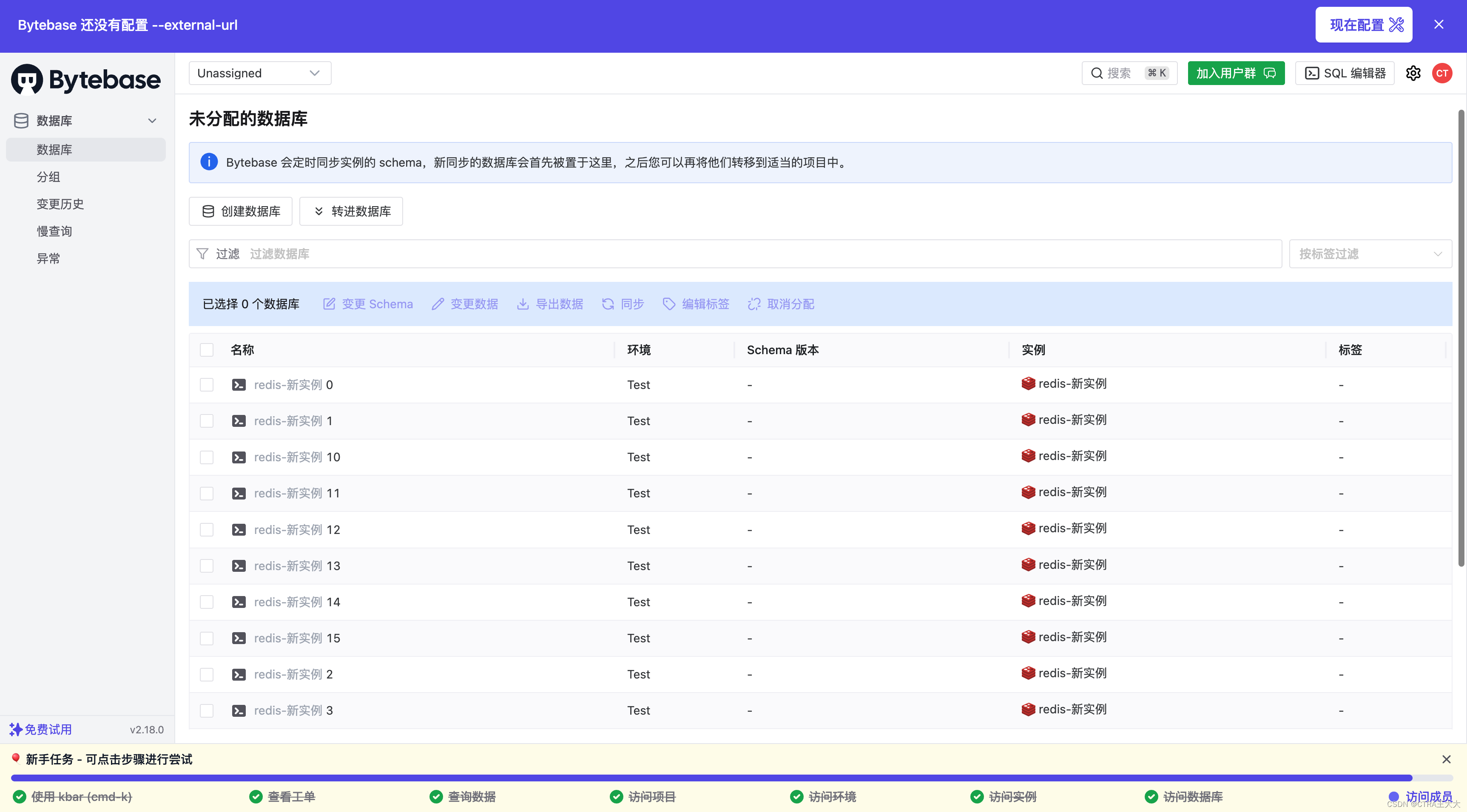Check the box for redis-新实例 10
Viewport: 1467px width, 812px height.
tap(207, 457)
